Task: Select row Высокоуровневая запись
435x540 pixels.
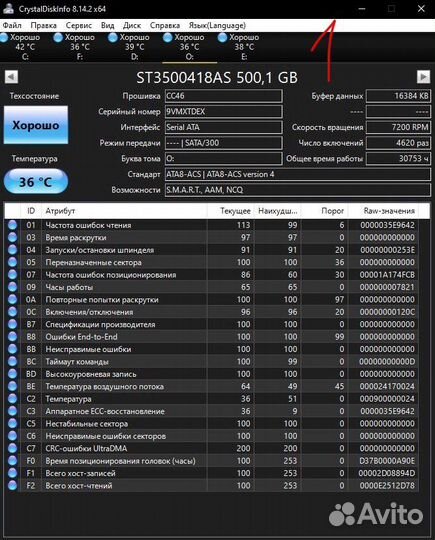Action: (212, 374)
